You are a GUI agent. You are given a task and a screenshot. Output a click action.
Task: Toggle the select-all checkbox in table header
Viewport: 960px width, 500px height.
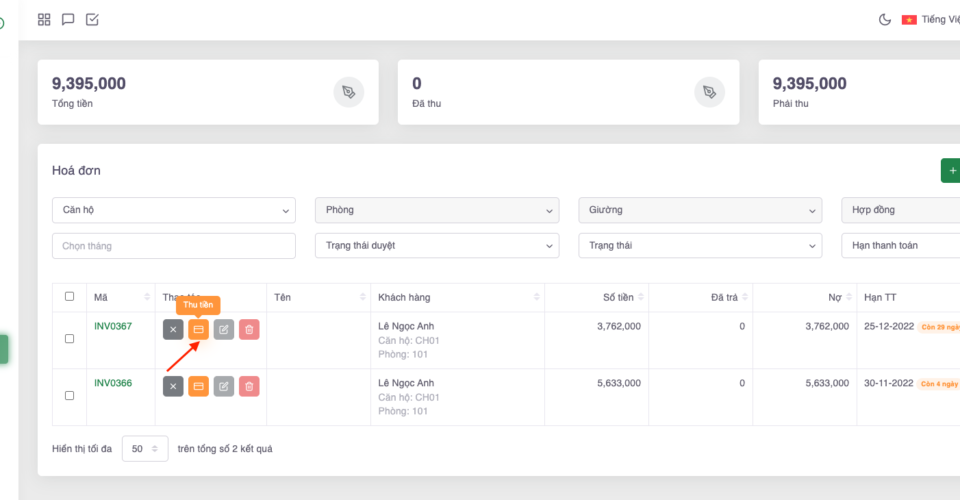point(69,297)
